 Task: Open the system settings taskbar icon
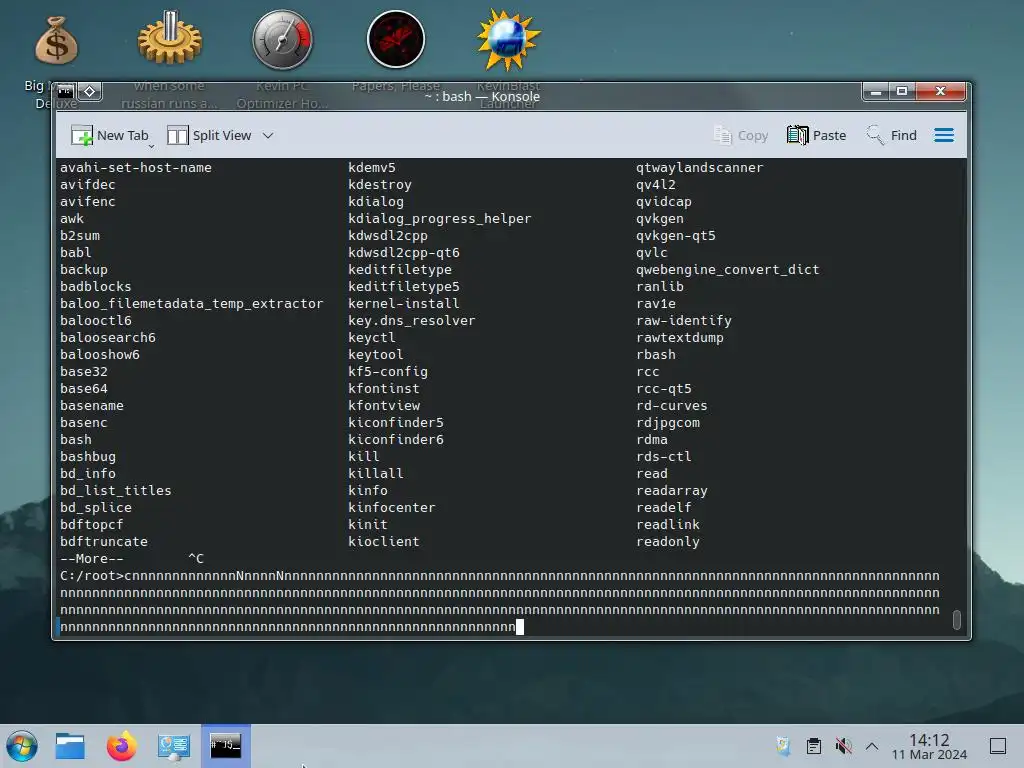(174, 746)
